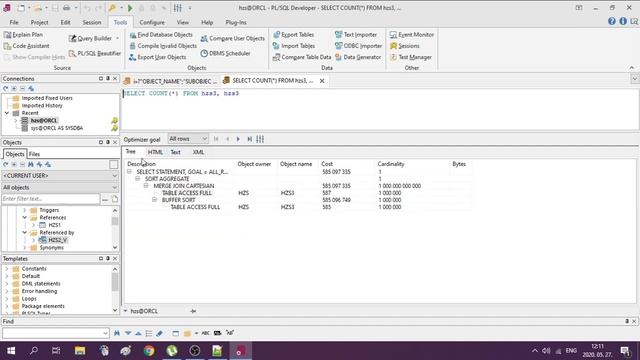The image size is (640, 360).
Task: Open the Sessions tool
Action: 404,46
